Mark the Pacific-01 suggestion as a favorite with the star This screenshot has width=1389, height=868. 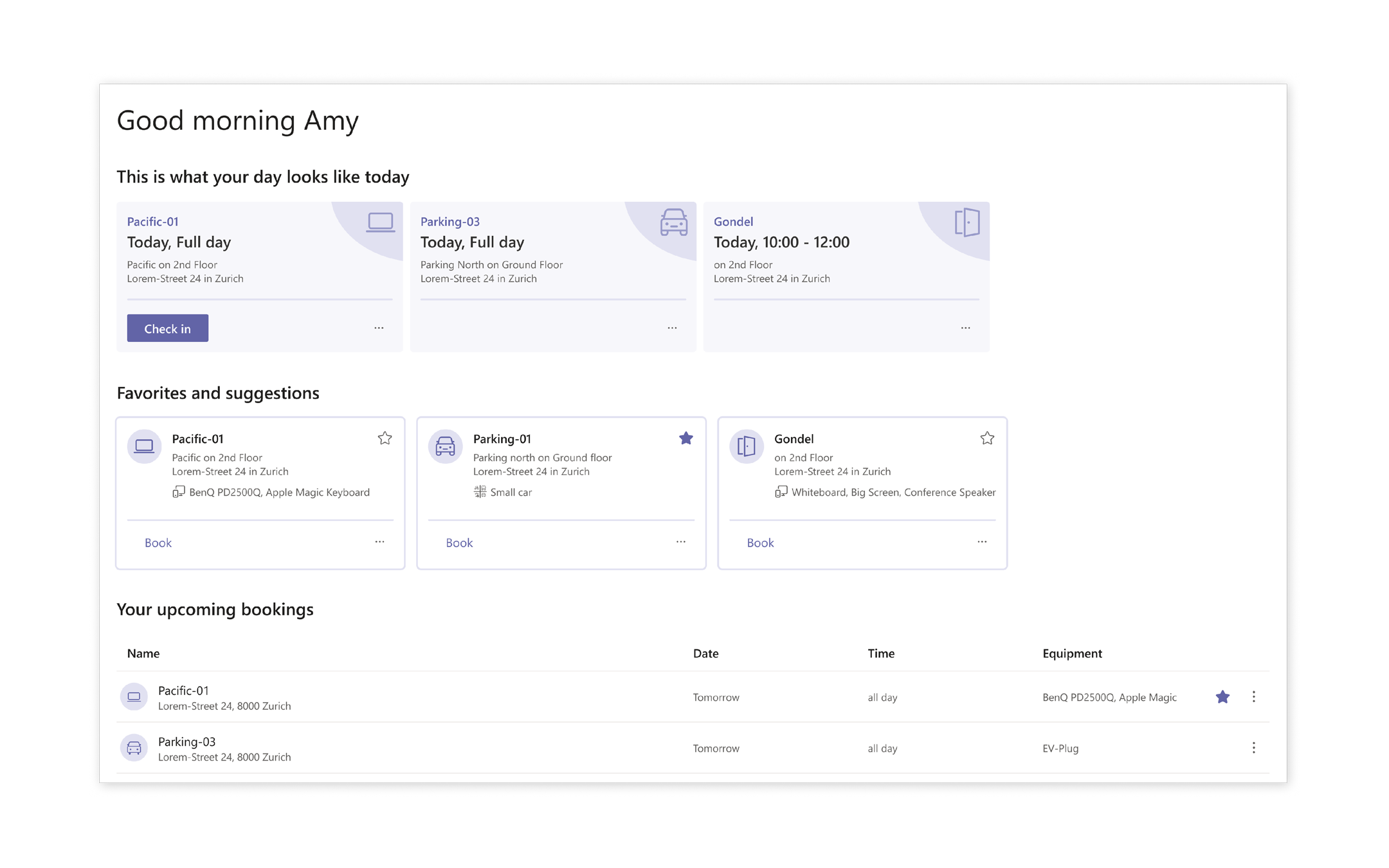[385, 439]
